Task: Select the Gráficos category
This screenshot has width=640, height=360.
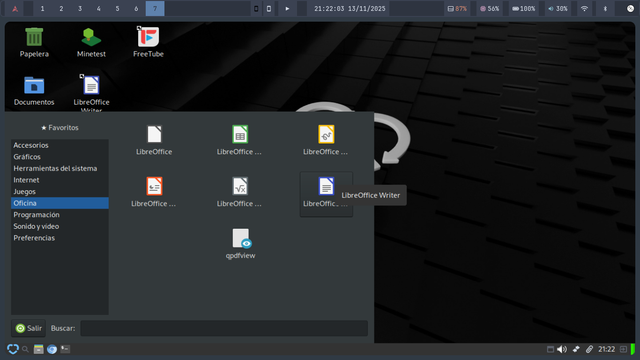Action: point(60,157)
